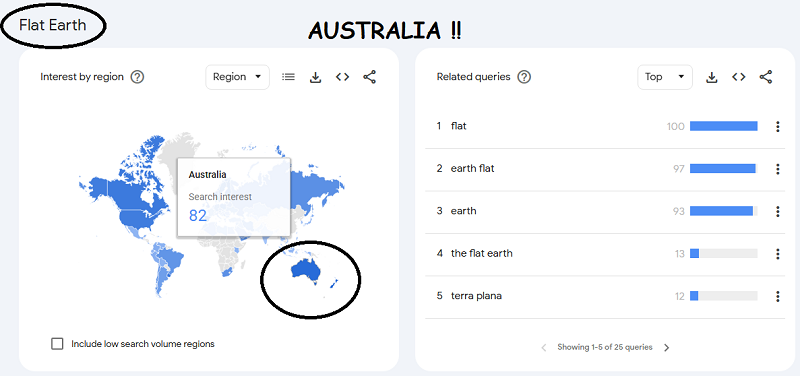Go to next page of queries
Viewport: 800px width, 376px height.
click(x=666, y=347)
